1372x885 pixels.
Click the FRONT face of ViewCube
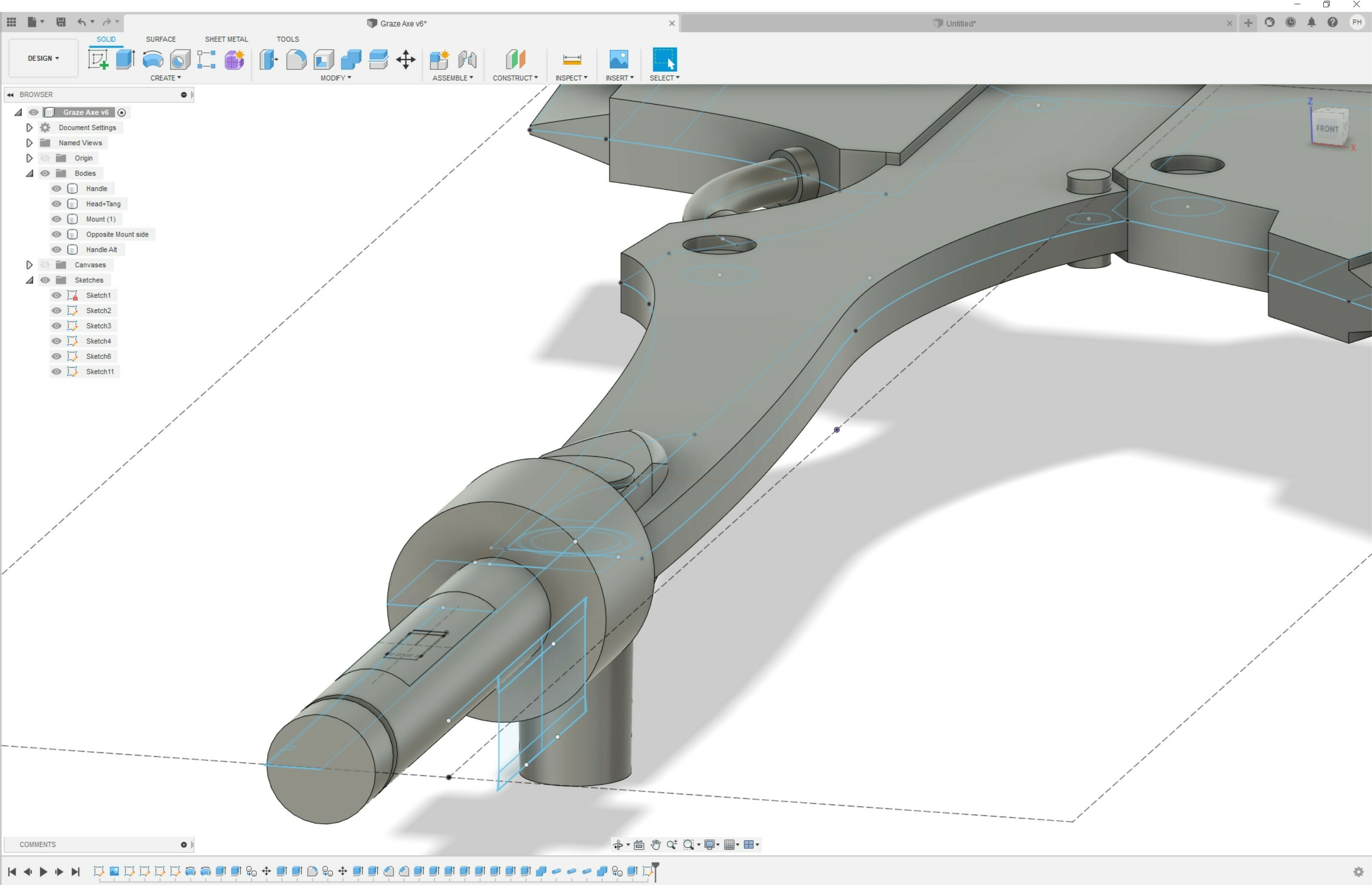tap(1327, 129)
